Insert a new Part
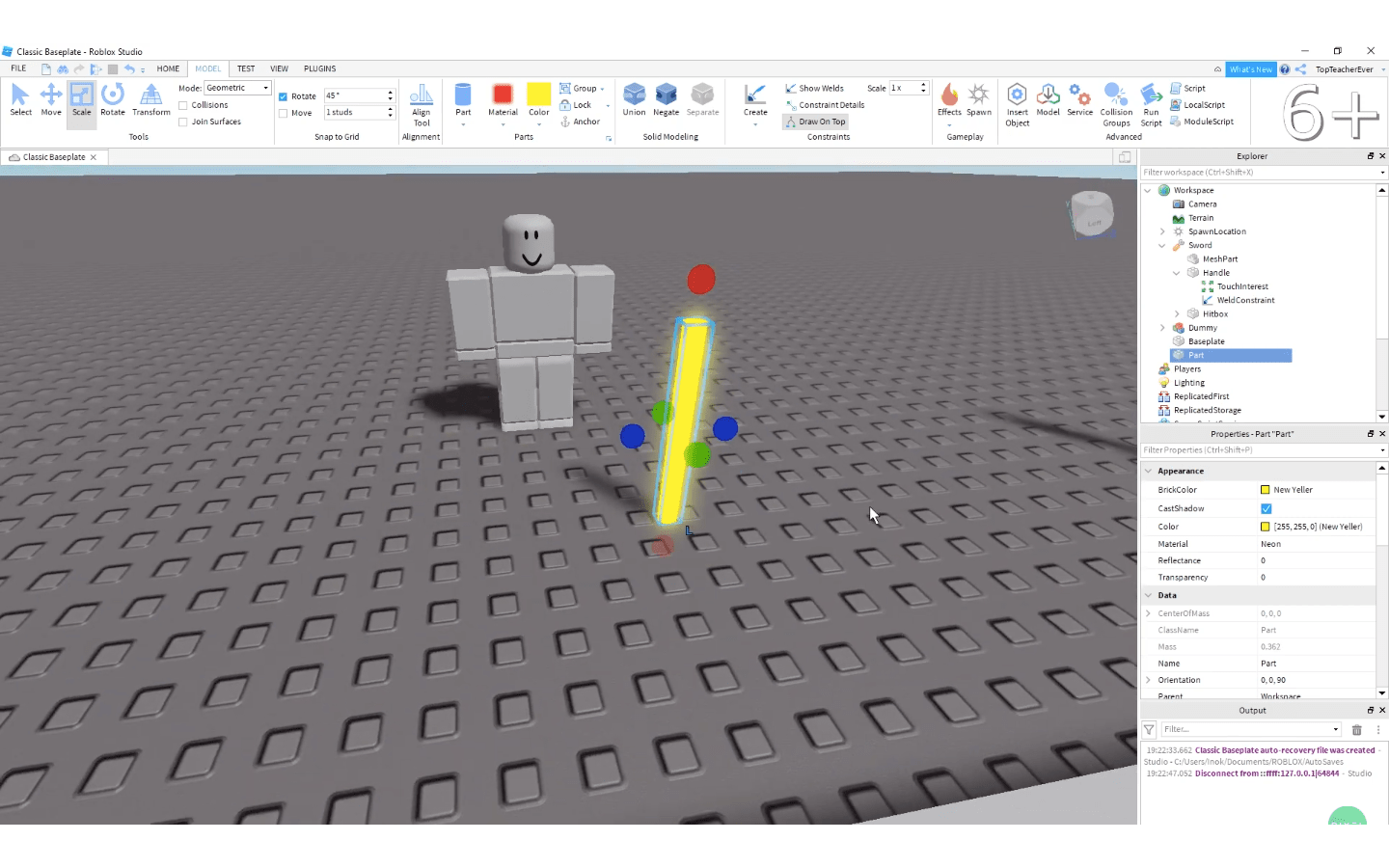1389x868 pixels. click(463, 103)
